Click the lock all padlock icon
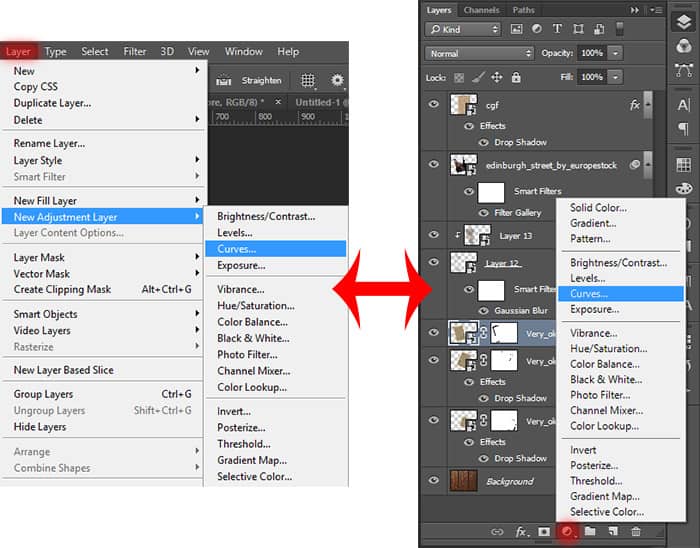The image size is (700, 548). (516, 77)
